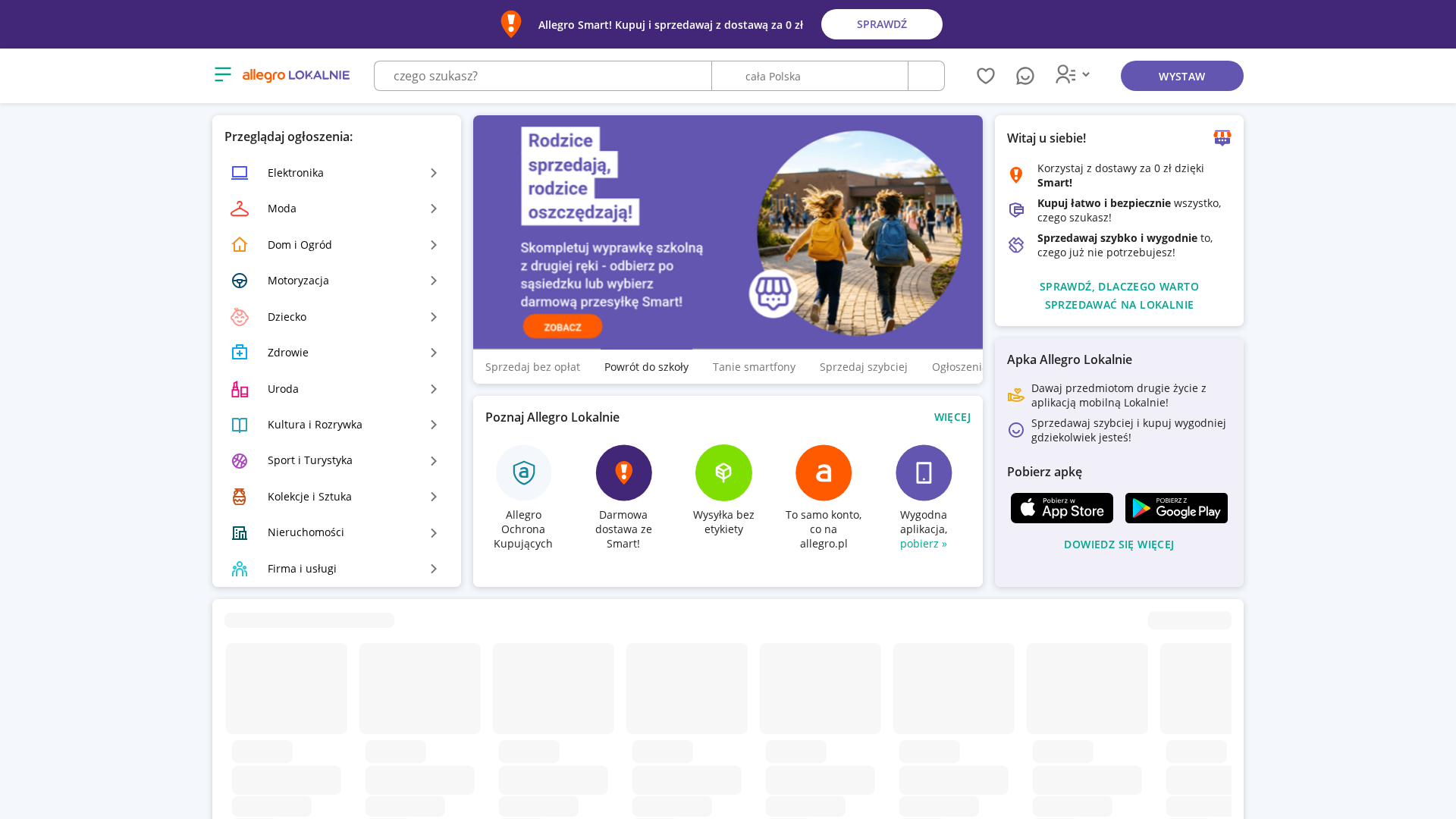Expand Sport i Turystyka category chevron
This screenshot has width=1456, height=819.
click(434, 461)
